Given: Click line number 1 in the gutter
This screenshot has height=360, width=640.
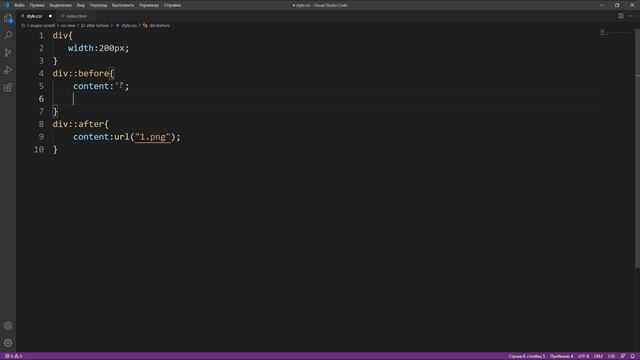Looking at the screenshot, I should coord(41,36).
